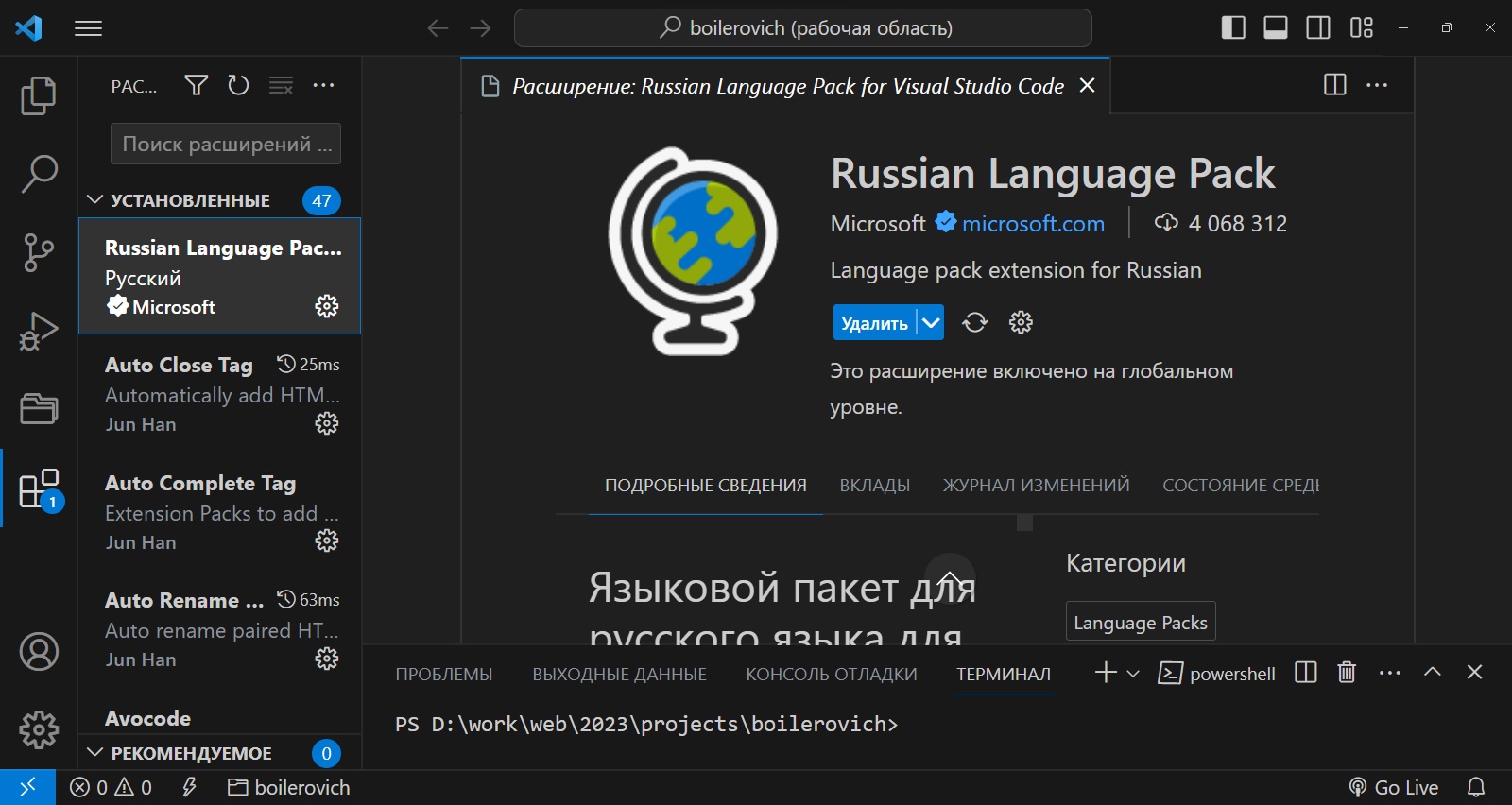Click the extension search field
This screenshot has width=1512, height=805.
(226, 144)
